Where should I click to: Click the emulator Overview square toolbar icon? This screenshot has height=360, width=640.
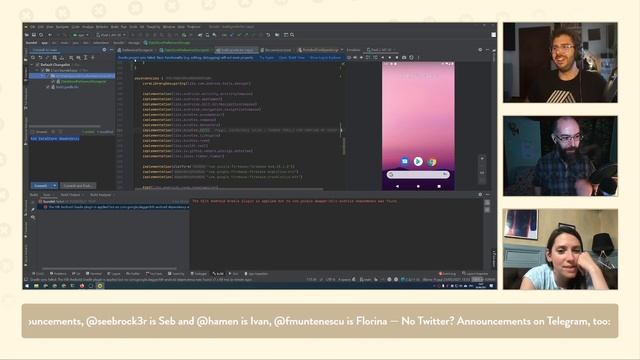click(396, 58)
